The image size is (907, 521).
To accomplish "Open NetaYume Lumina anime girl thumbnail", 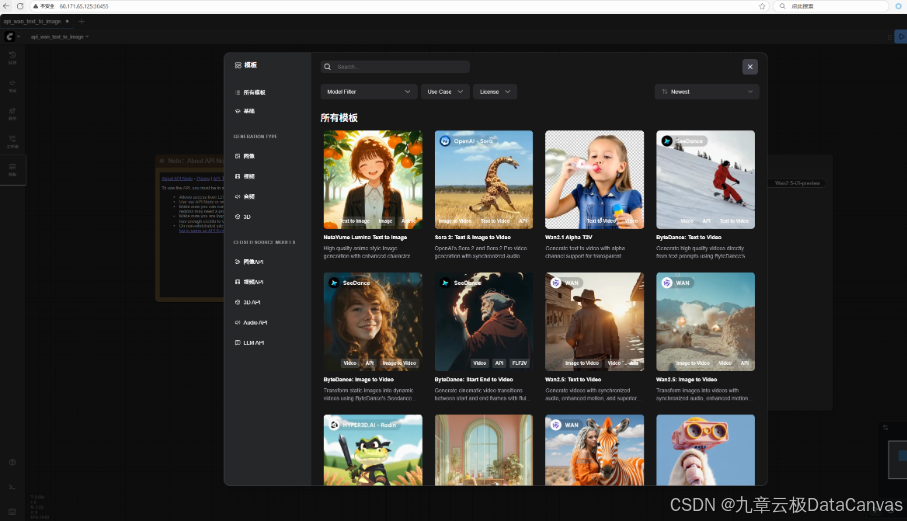I will point(373,179).
